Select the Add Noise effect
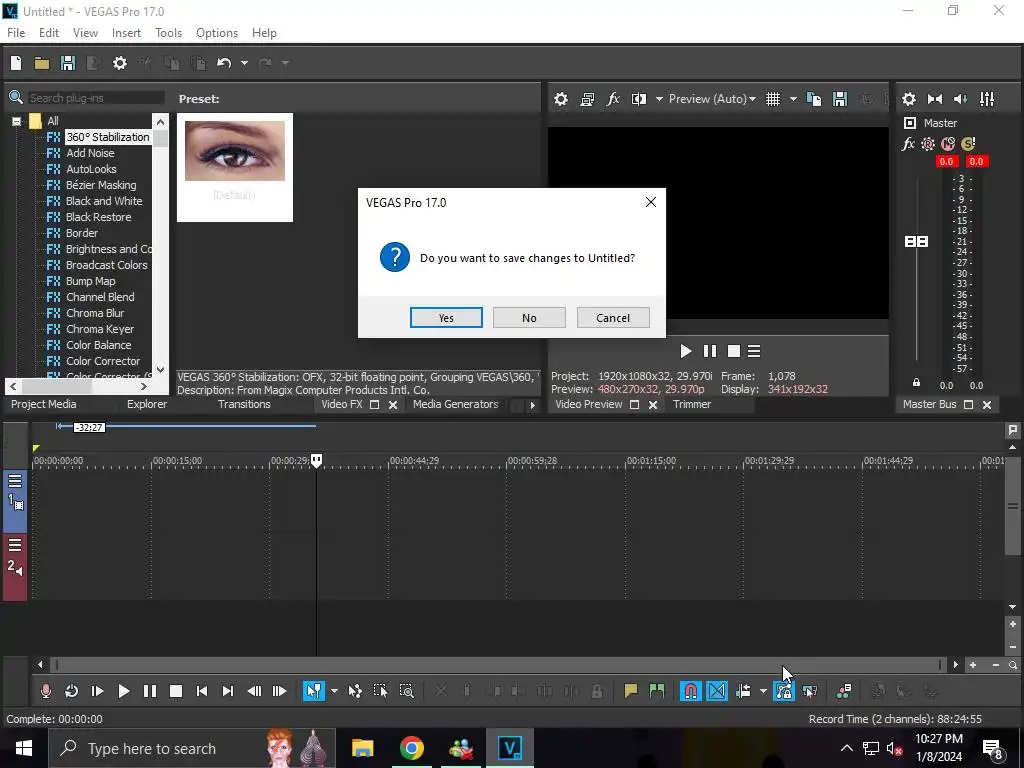Image resolution: width=1024 pixels, height=768 pixels. [90, 153]
